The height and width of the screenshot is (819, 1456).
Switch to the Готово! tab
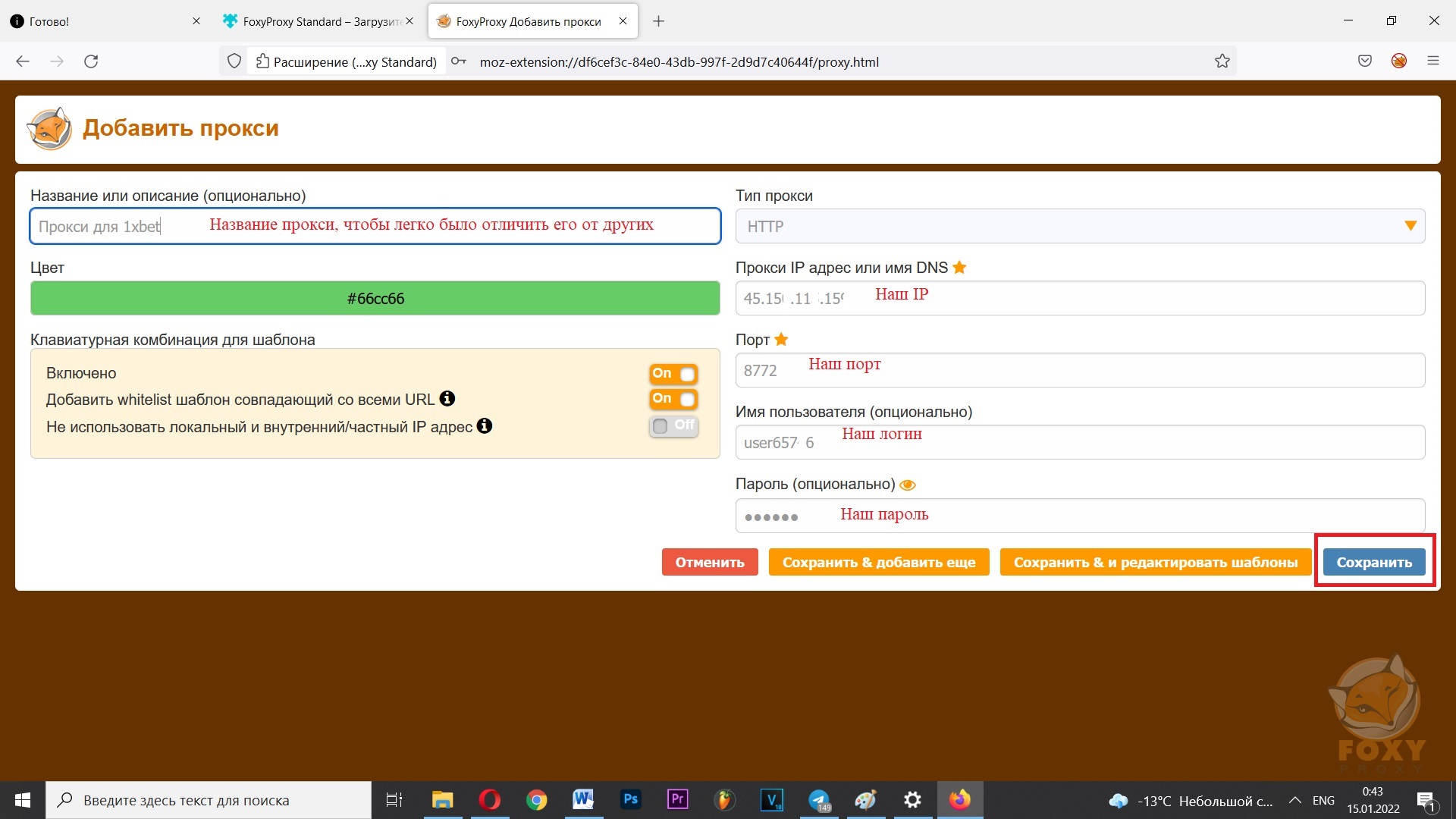tap(99, 21)
